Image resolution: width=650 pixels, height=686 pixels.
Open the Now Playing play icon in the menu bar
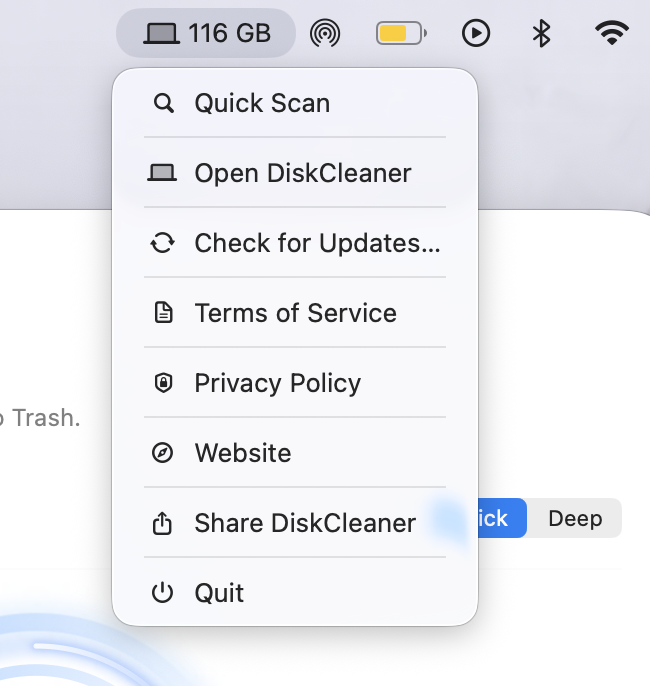click(475, 33)
